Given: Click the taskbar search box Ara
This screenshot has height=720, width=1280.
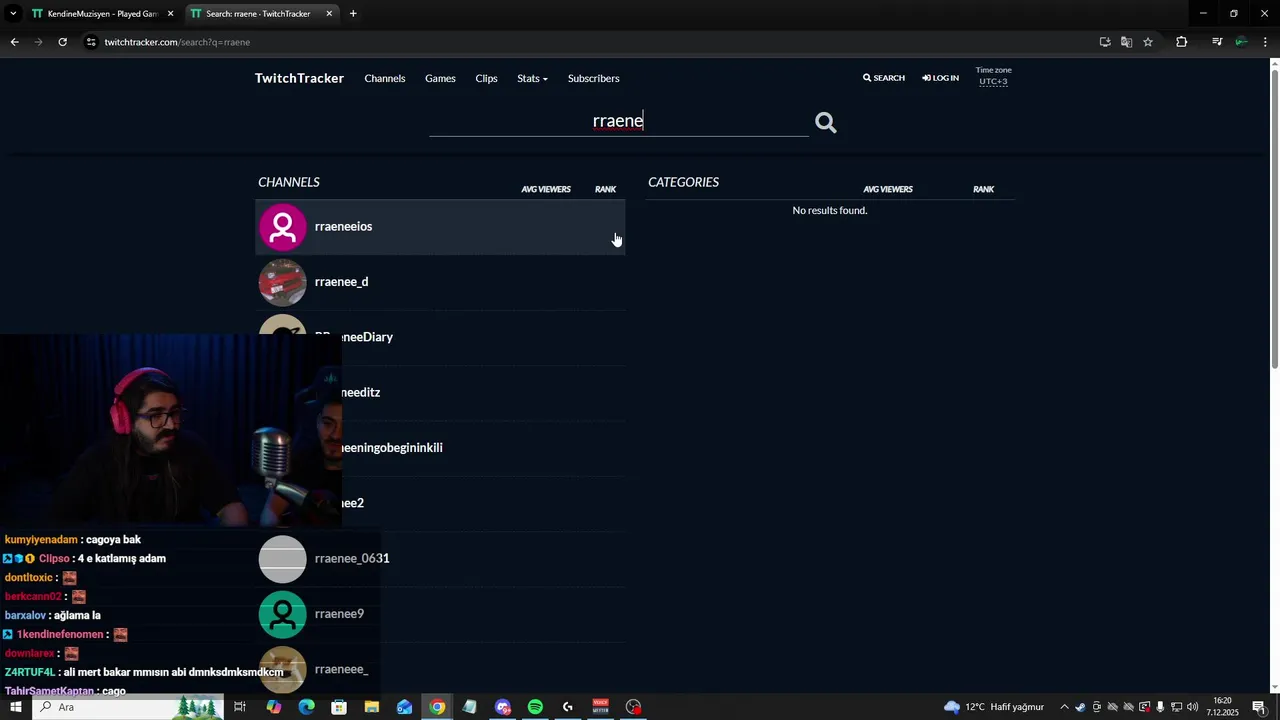Looking at the screenshot, I should point(128,707).
